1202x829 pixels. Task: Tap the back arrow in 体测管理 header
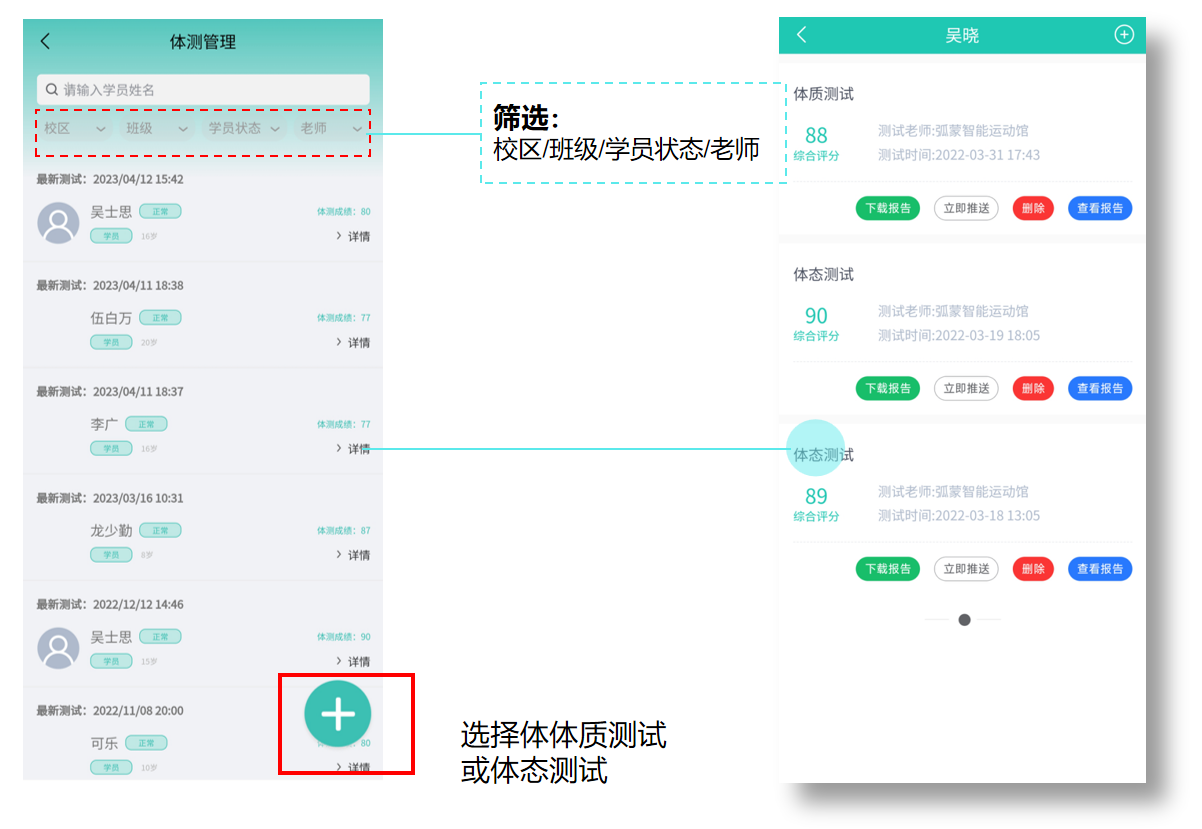tap(45, 41)
